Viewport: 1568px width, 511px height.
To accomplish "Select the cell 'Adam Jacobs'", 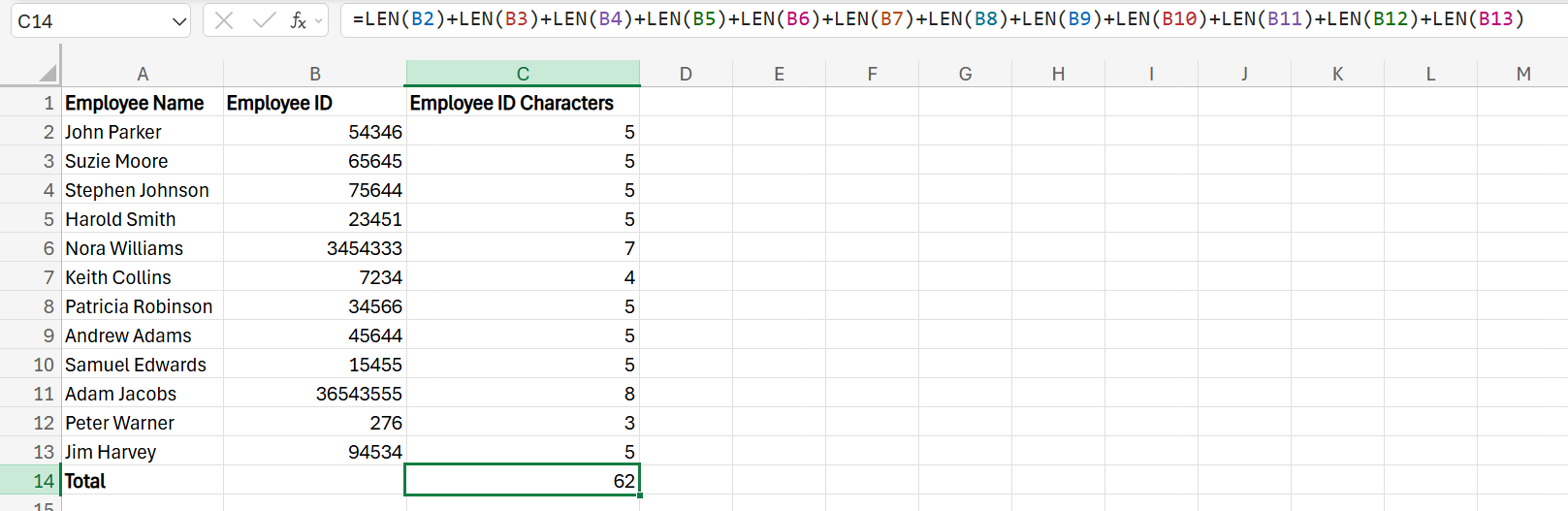I will 143,394.
